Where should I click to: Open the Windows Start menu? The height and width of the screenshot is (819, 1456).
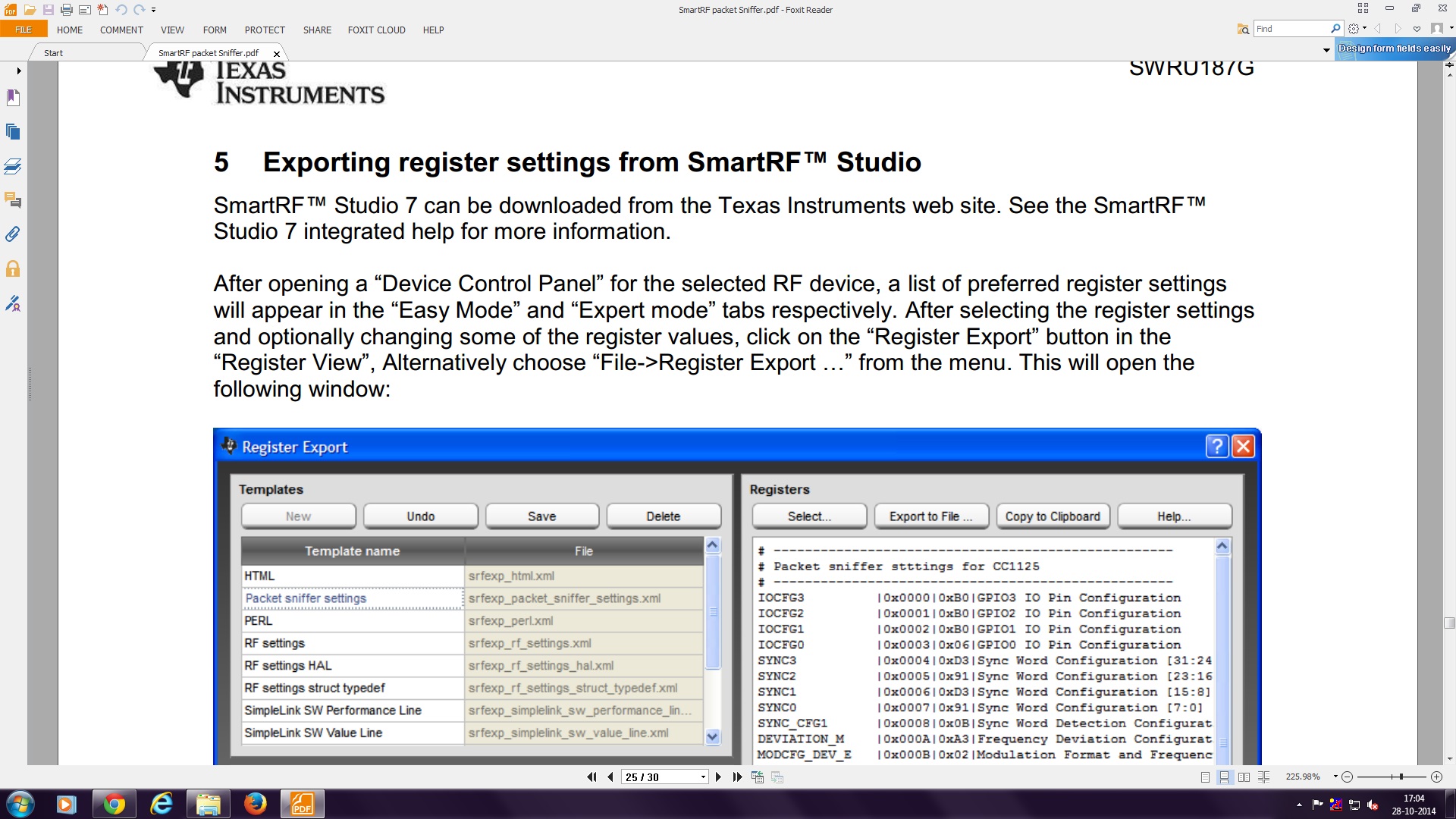20,804
